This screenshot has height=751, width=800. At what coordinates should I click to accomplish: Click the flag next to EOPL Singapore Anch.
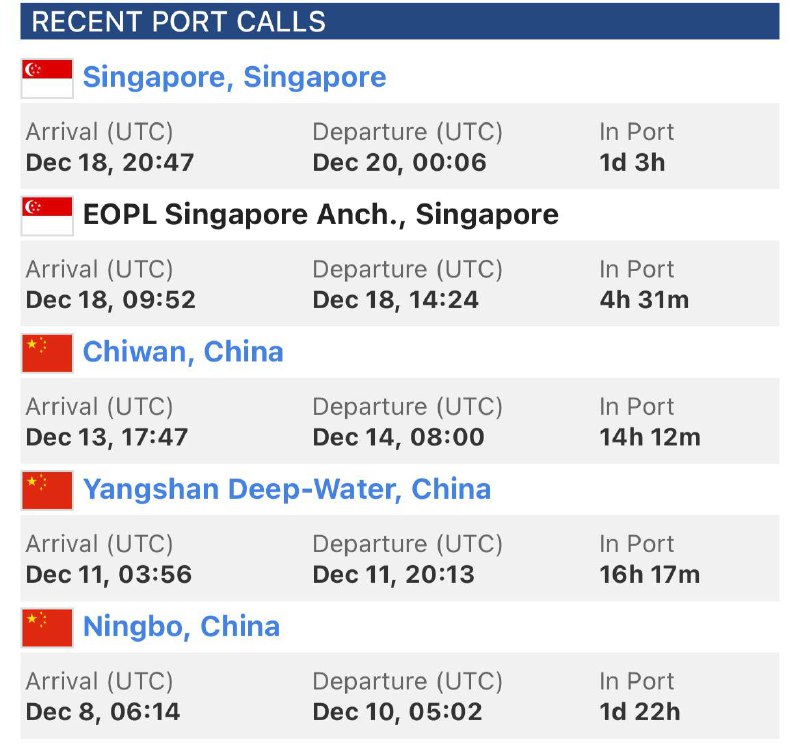[47, 215]
